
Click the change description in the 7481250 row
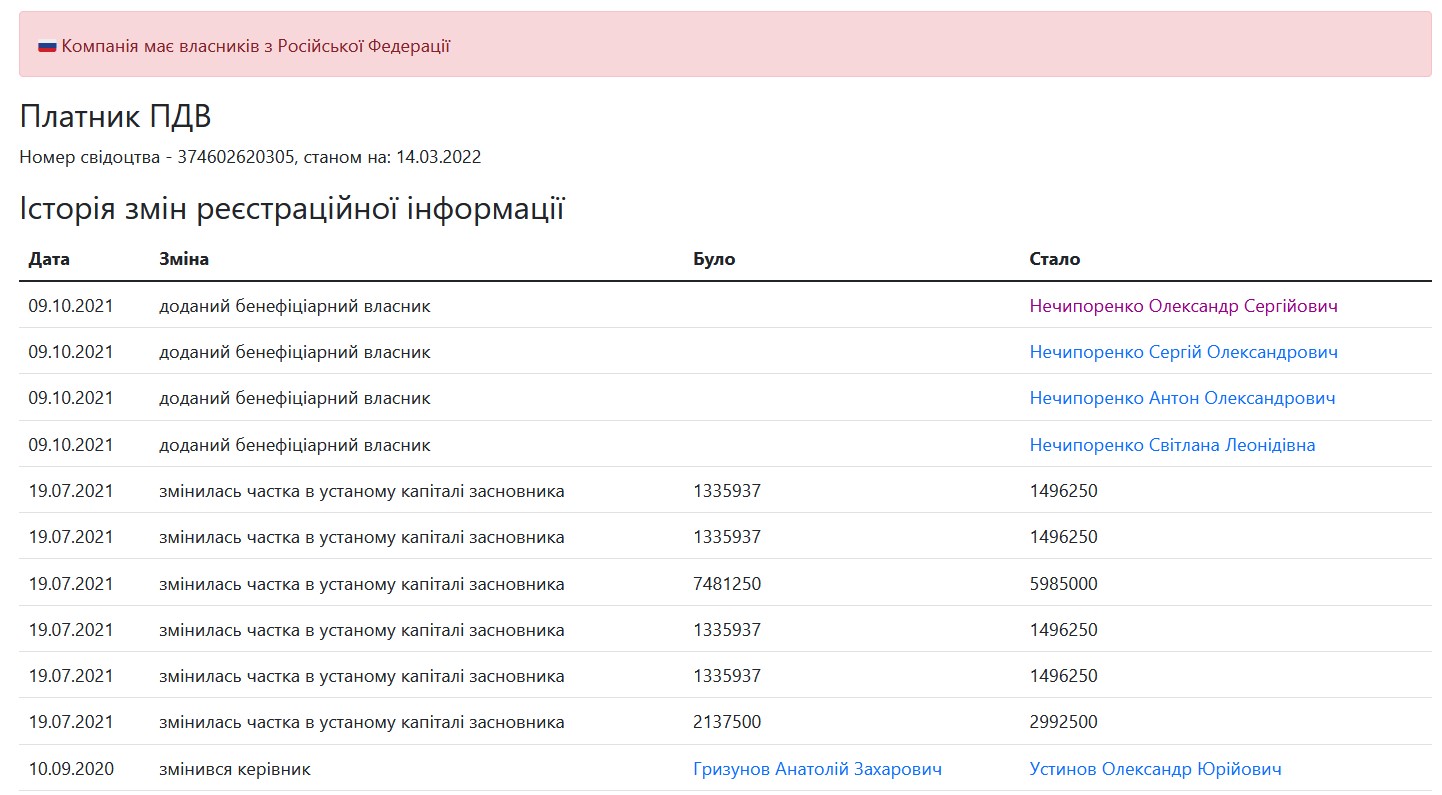[x=362, y=584]
